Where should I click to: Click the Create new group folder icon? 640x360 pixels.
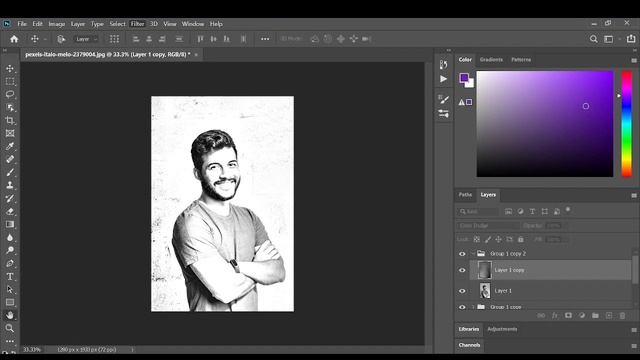click(595, 316)
